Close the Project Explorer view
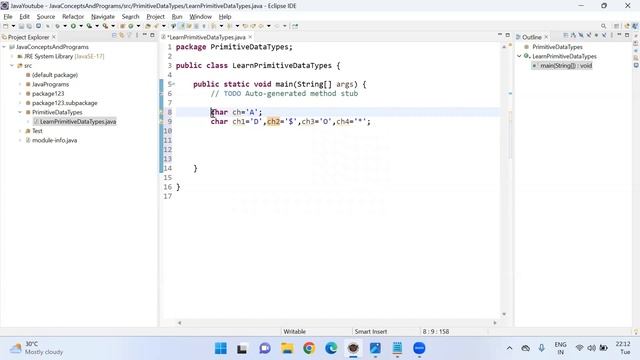Screen dimensions: 640x360 coord(54,37)
